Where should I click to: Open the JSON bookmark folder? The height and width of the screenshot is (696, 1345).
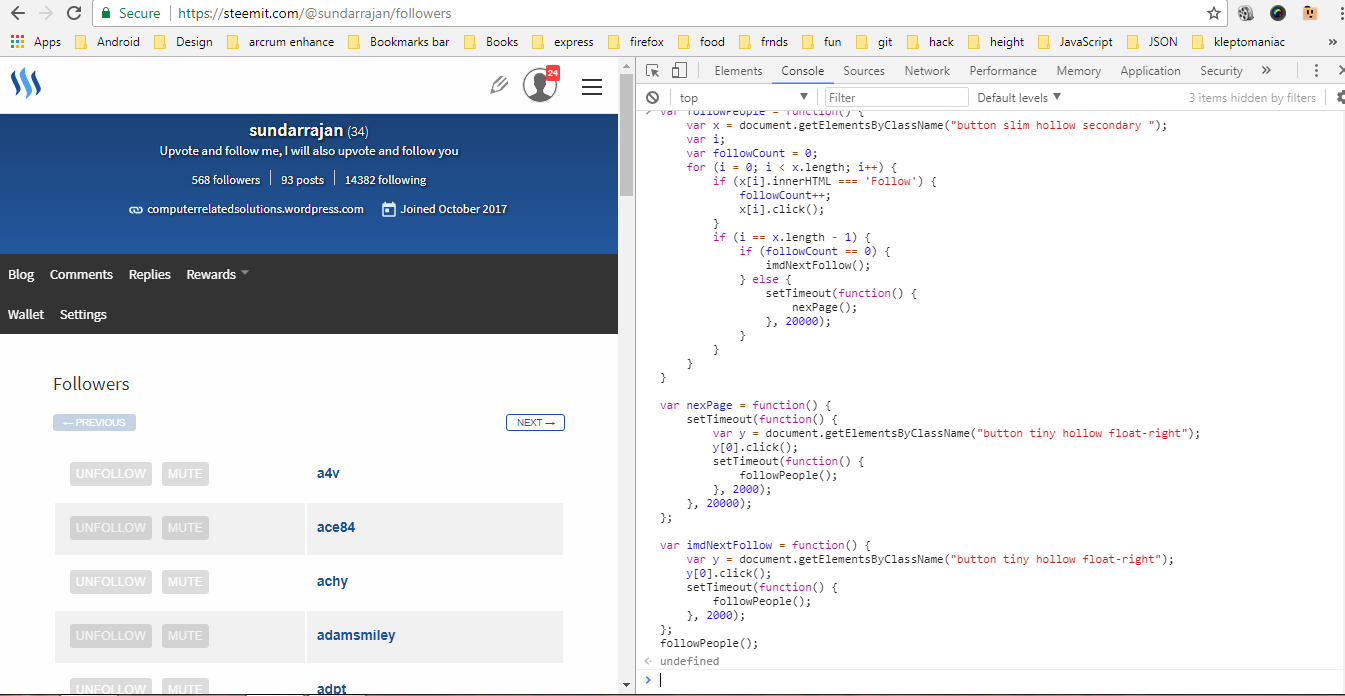pos(1152,42)
